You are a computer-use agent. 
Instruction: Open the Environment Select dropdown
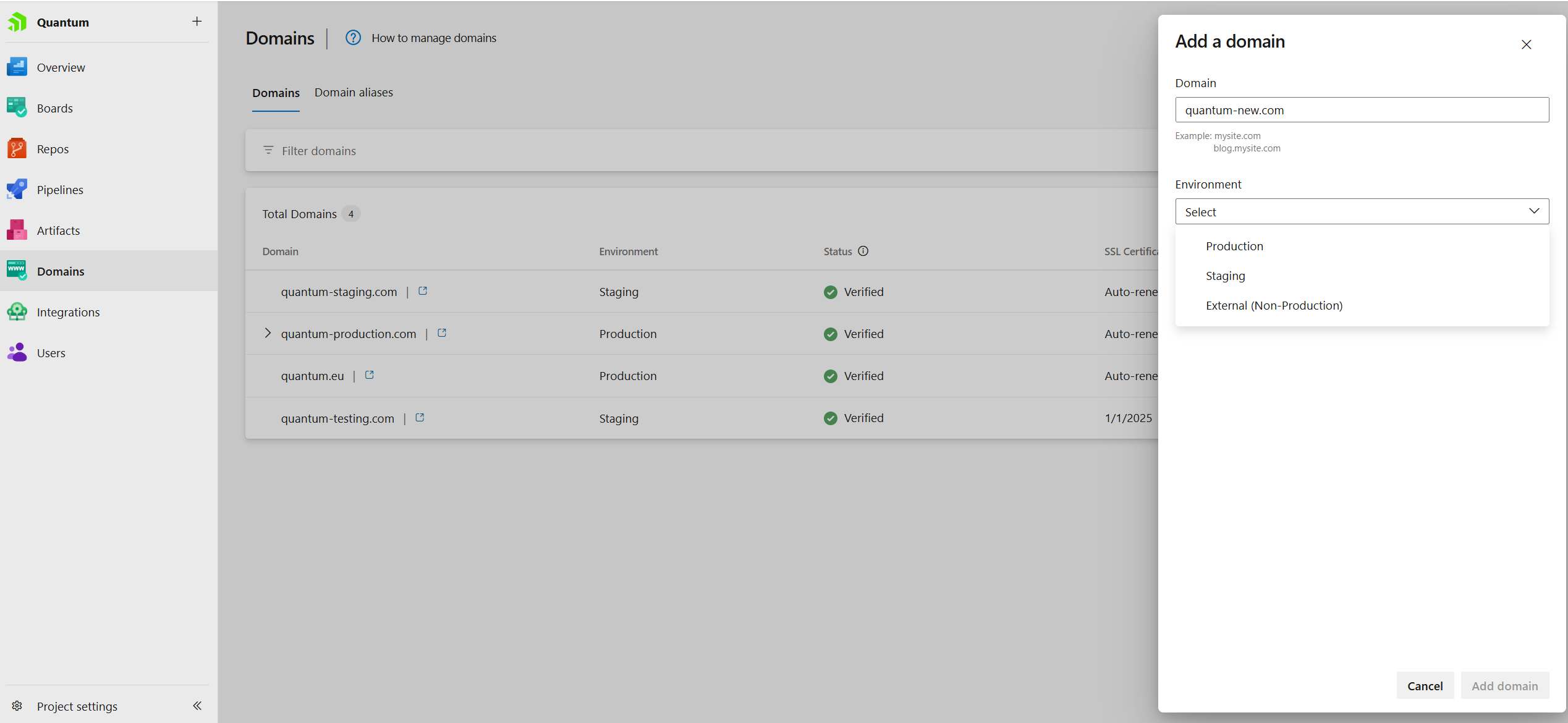coord(1362,212)
